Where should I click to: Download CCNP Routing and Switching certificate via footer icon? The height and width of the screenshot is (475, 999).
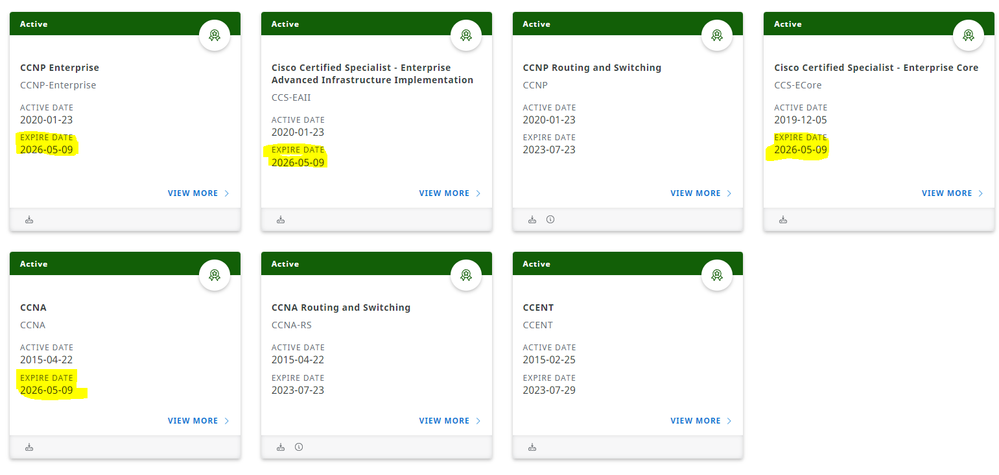pyautogui.click(x=533, y=220)
